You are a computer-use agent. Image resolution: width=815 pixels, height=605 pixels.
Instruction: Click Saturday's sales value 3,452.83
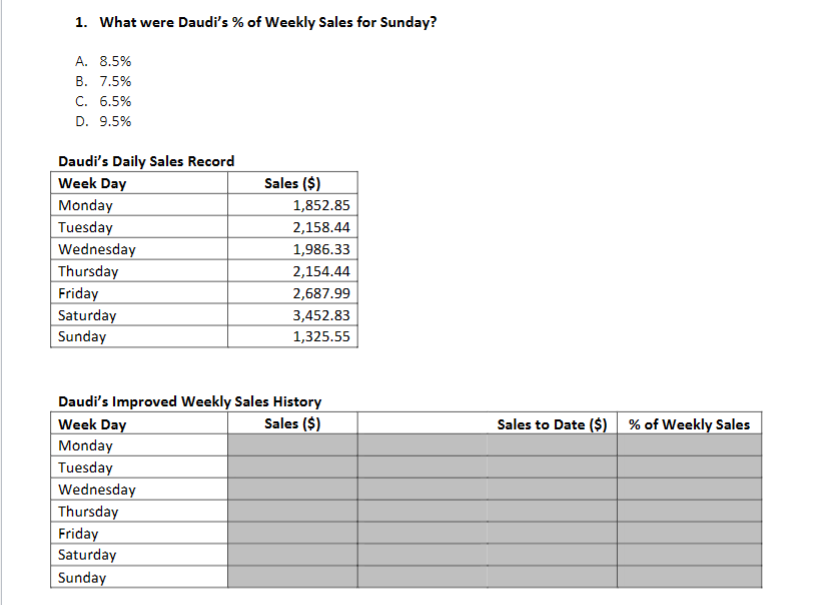(x=320, y=315)
